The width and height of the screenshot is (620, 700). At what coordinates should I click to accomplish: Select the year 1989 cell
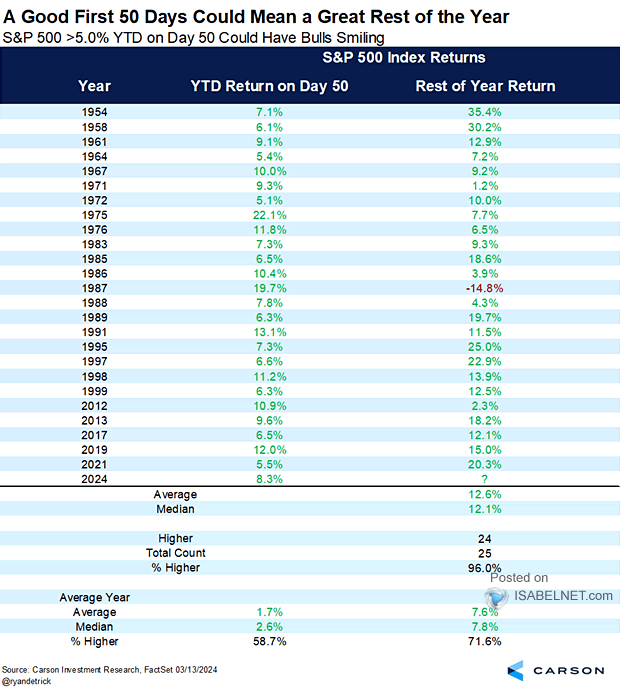click(x=94, y=317)
